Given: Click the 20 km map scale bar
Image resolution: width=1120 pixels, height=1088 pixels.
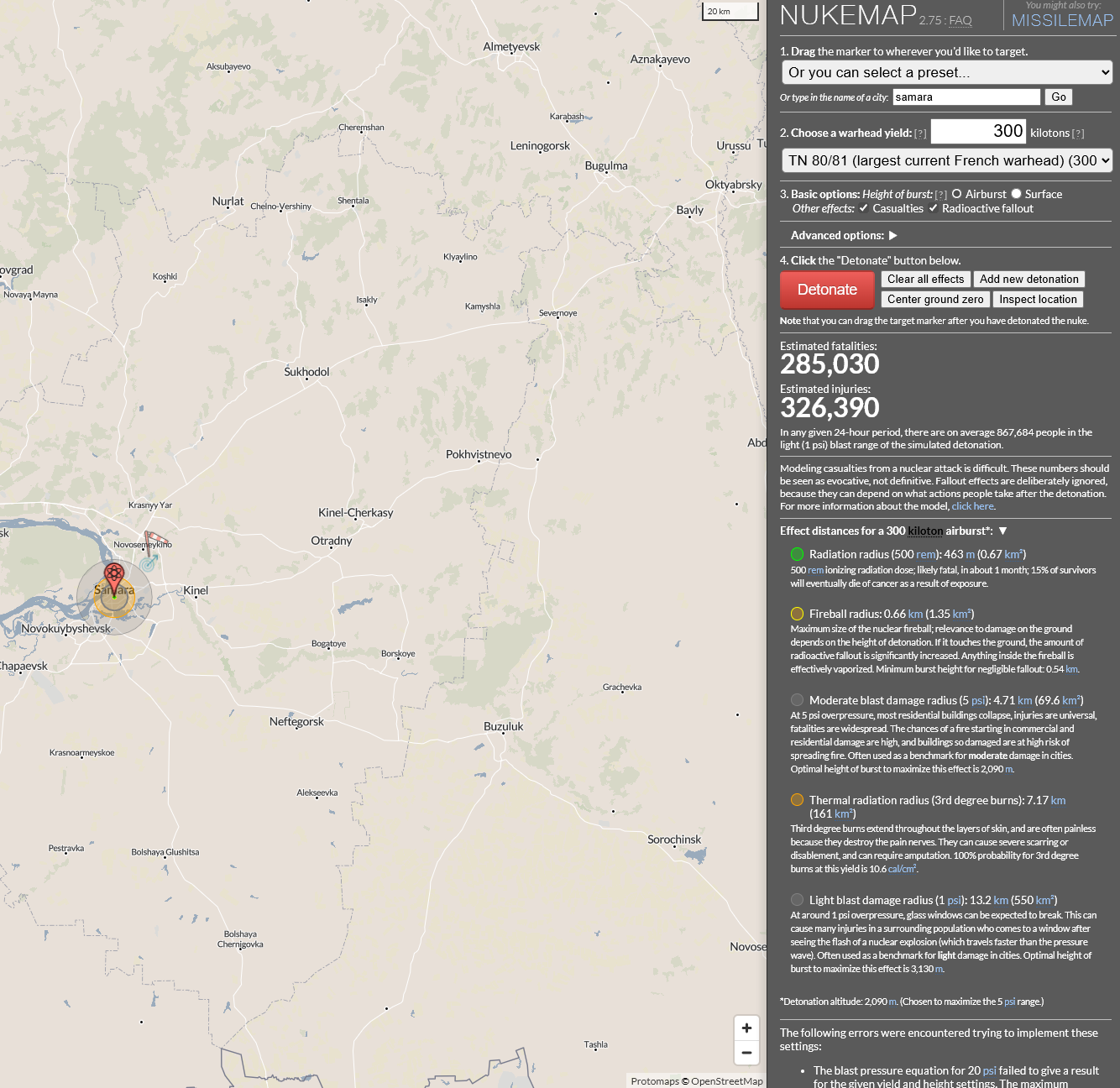Looking at the screenshot, I should (730, 11).
